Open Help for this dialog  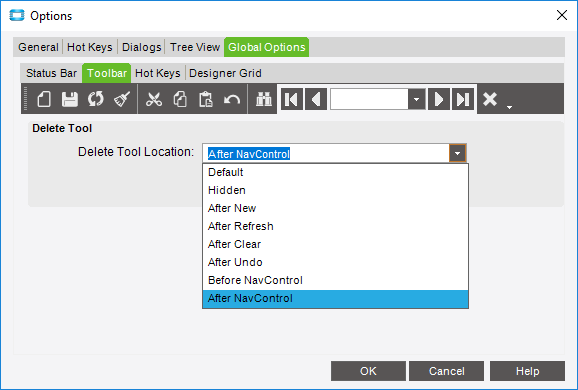tap(527, 371)
